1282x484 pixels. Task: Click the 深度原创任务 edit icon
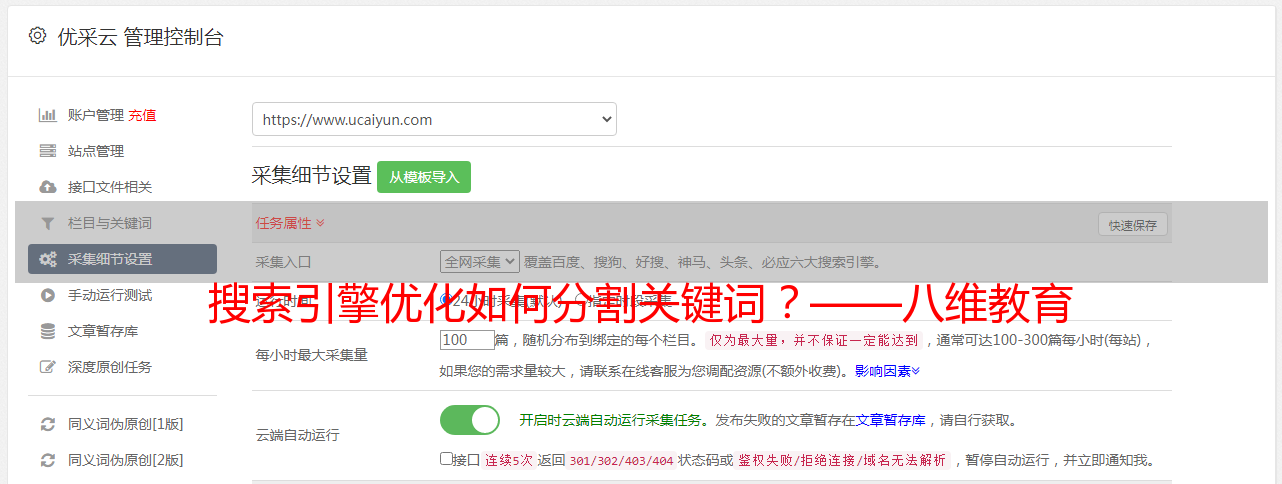click(x=47, y=367)
